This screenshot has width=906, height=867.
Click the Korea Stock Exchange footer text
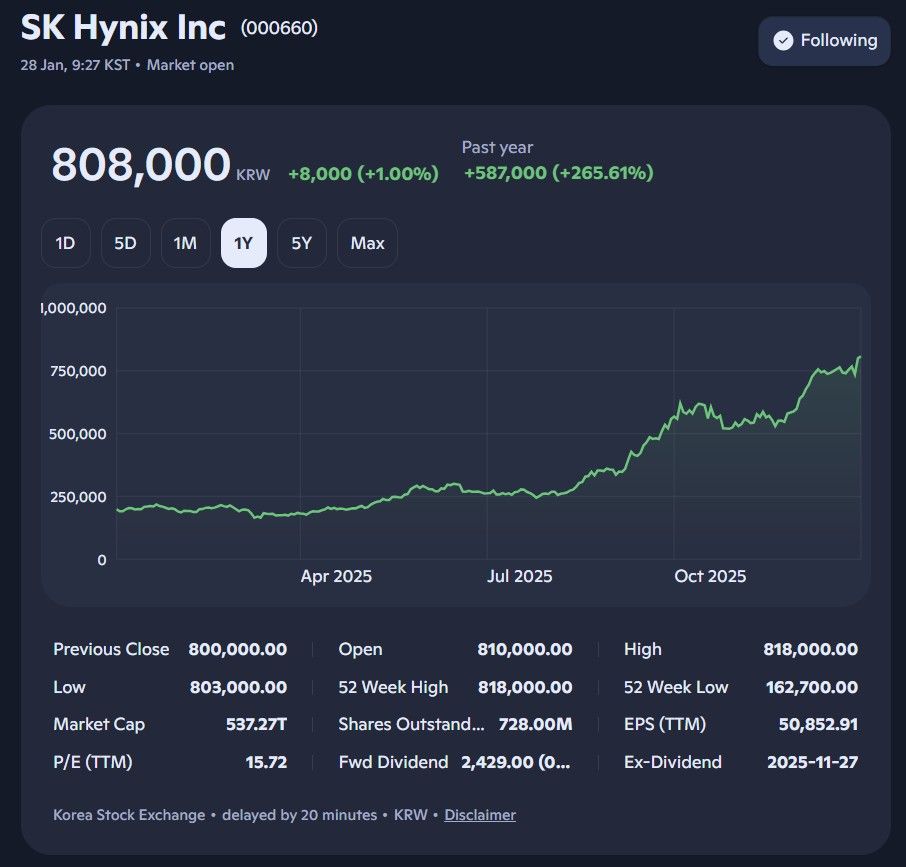[x=129, y=815]
